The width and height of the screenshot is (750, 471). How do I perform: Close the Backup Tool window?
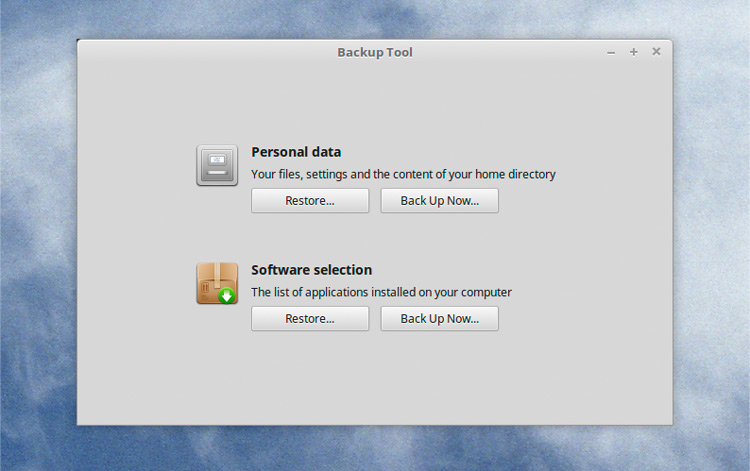[656, 52]
